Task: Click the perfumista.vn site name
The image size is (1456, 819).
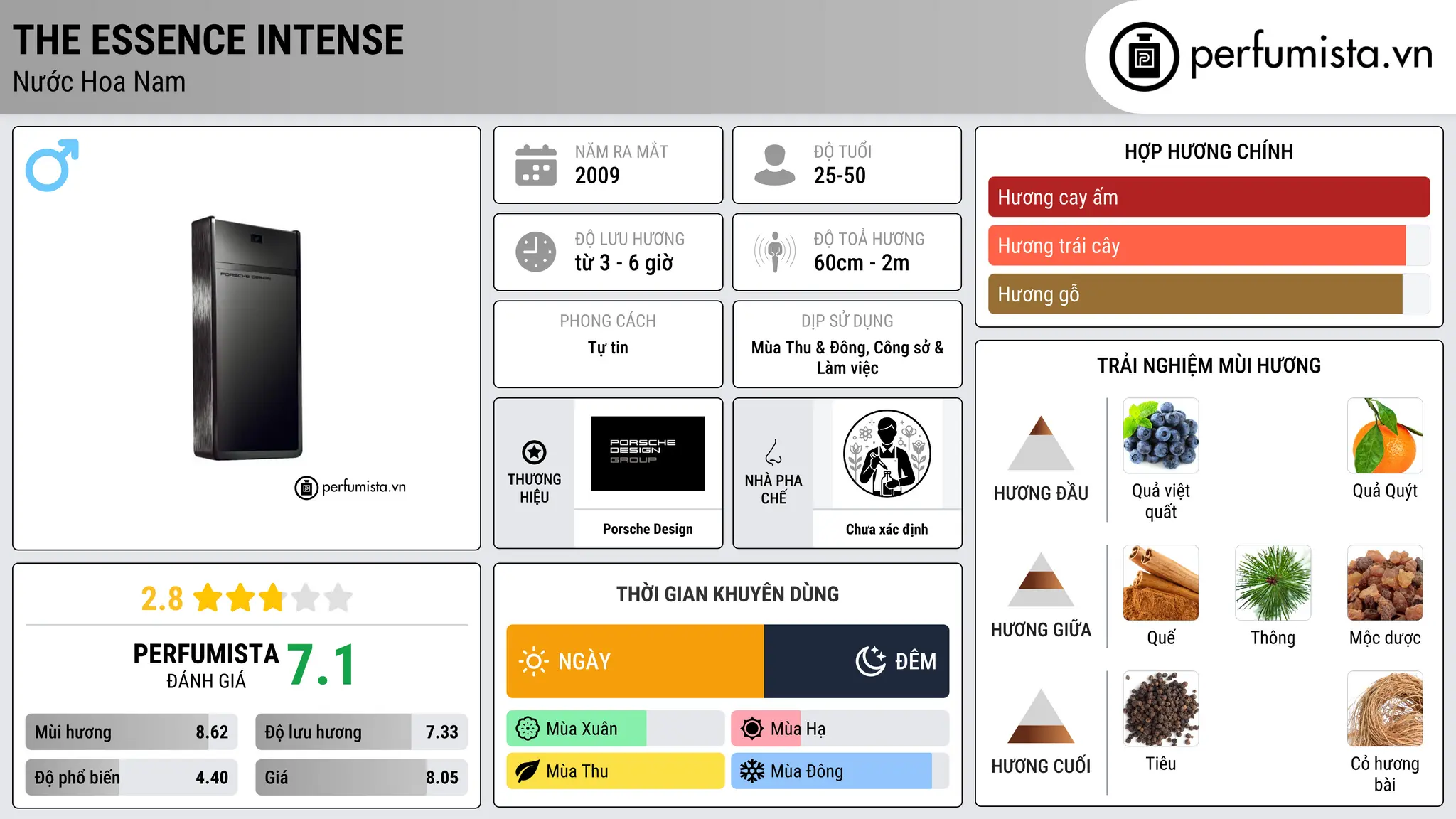Action: pyautogui.click(x=1311, y=55)
